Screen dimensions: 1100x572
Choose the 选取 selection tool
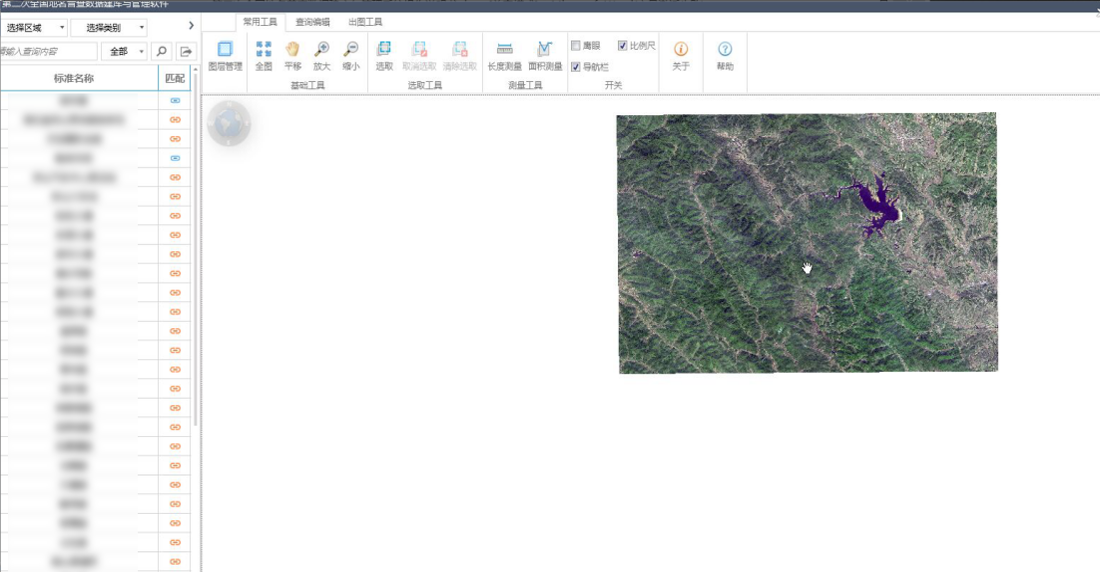(384, 53)
